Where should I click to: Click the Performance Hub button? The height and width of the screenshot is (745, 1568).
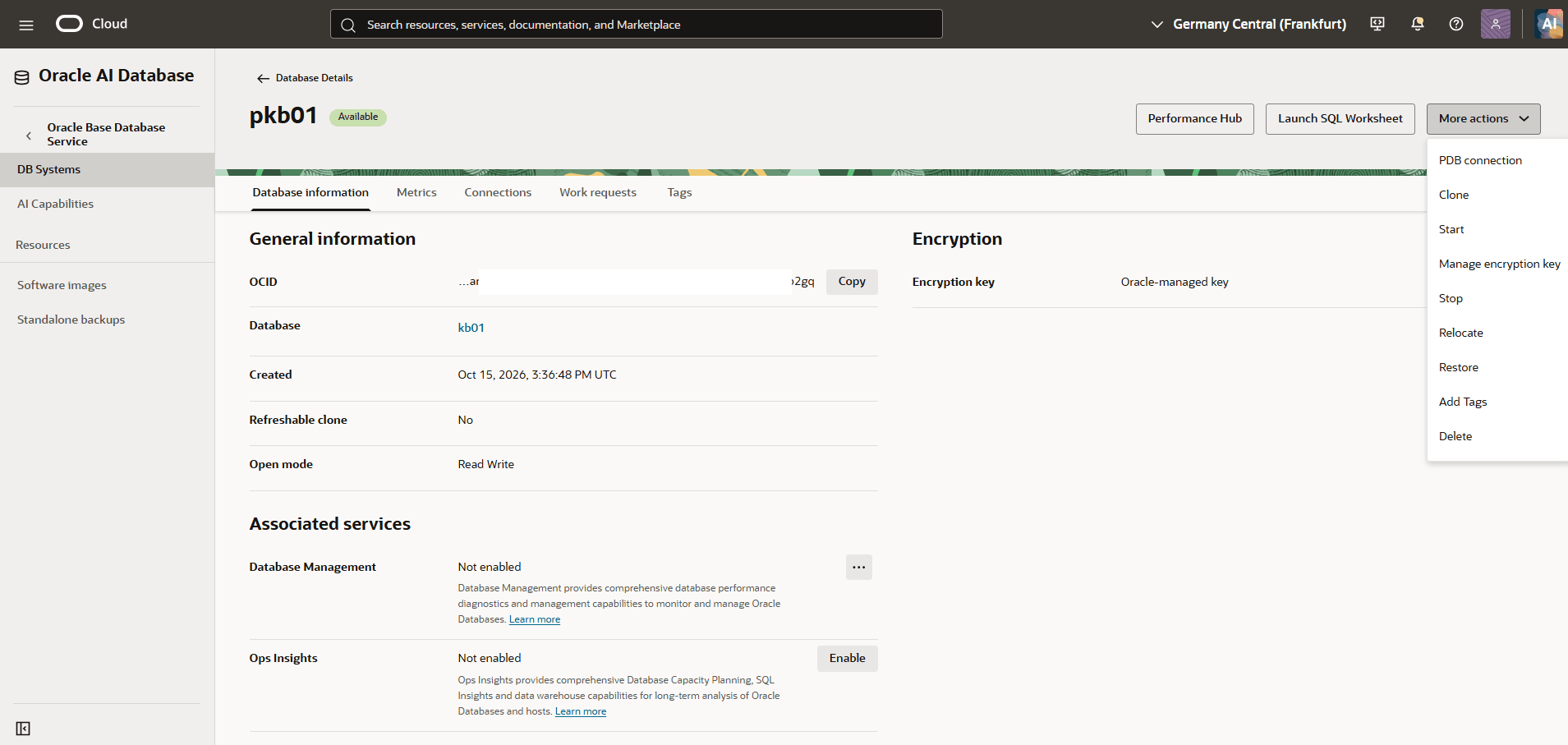(x=1195, y=119)
